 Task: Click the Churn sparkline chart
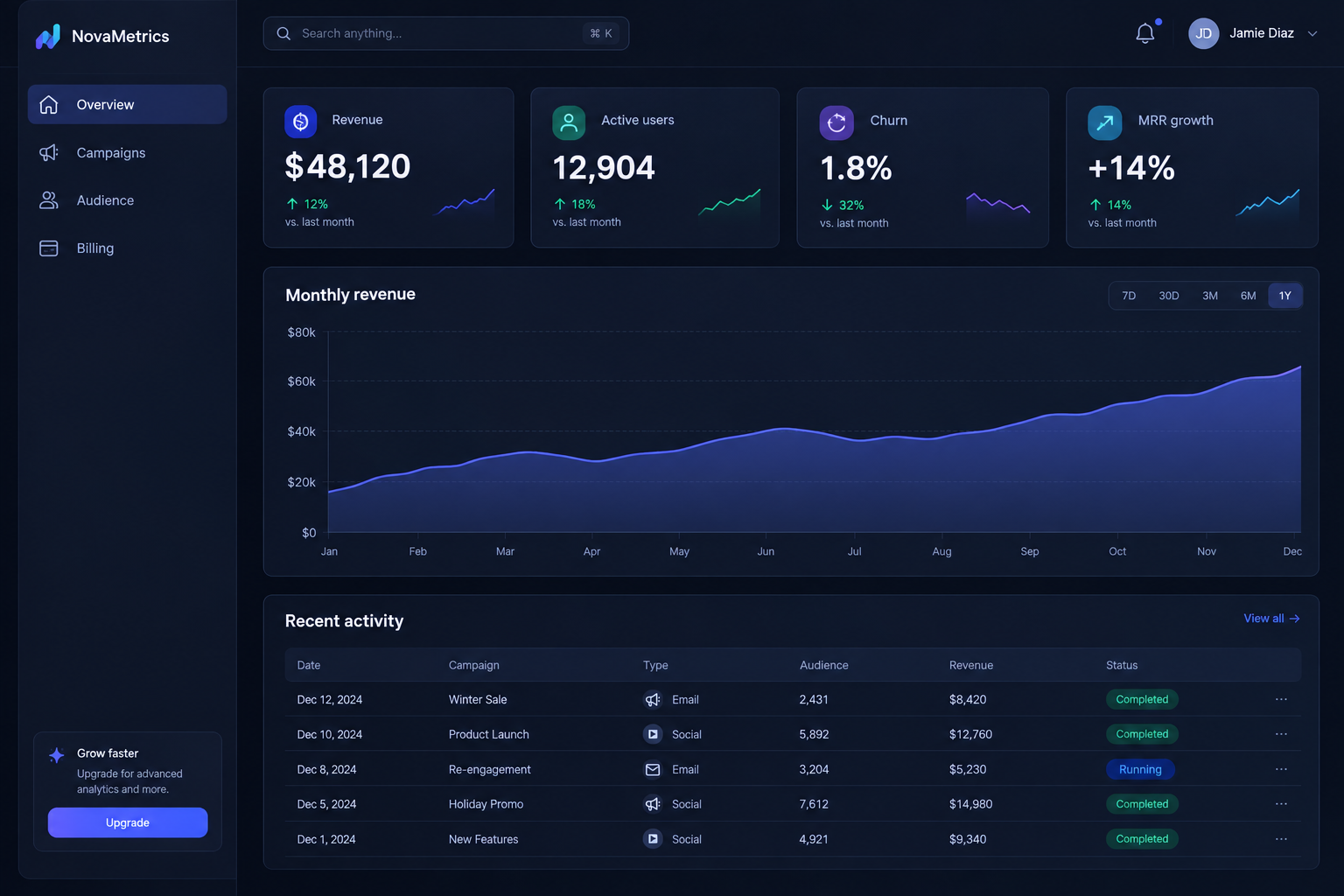coord(998,206)
